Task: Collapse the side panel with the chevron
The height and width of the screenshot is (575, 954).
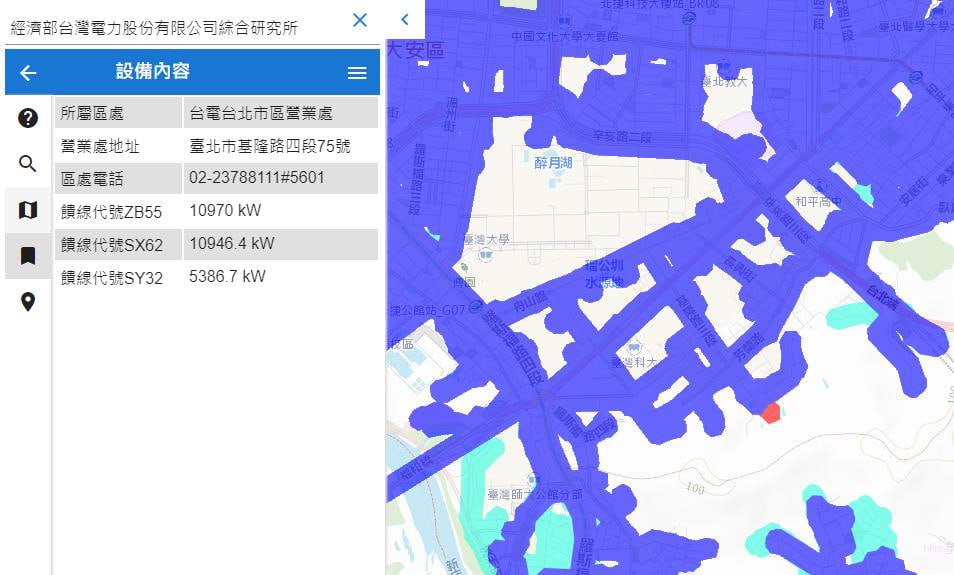Action: [x=405, y=20]
